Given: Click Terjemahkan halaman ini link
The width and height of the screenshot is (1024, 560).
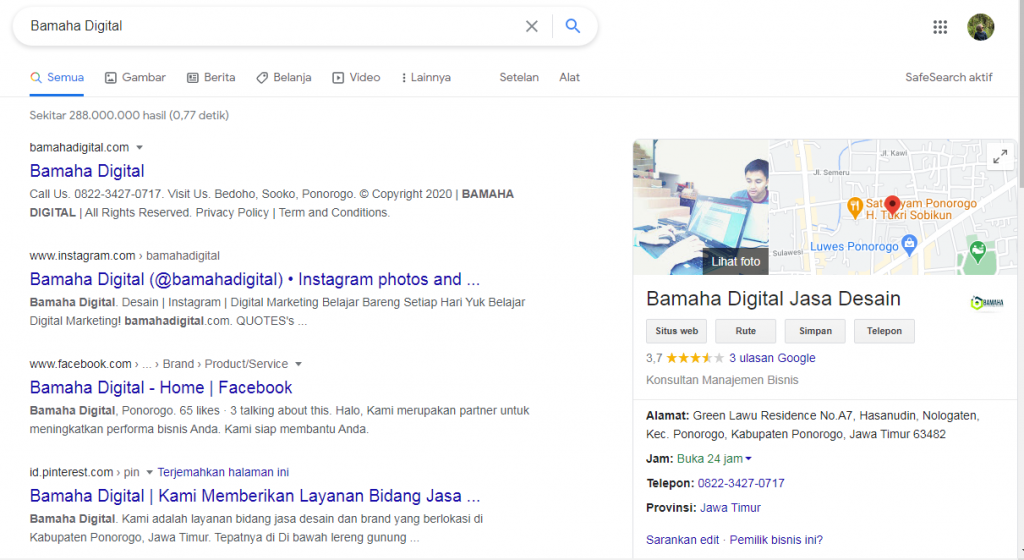Looking at the screenshot, I should click(x=223, y=473).
